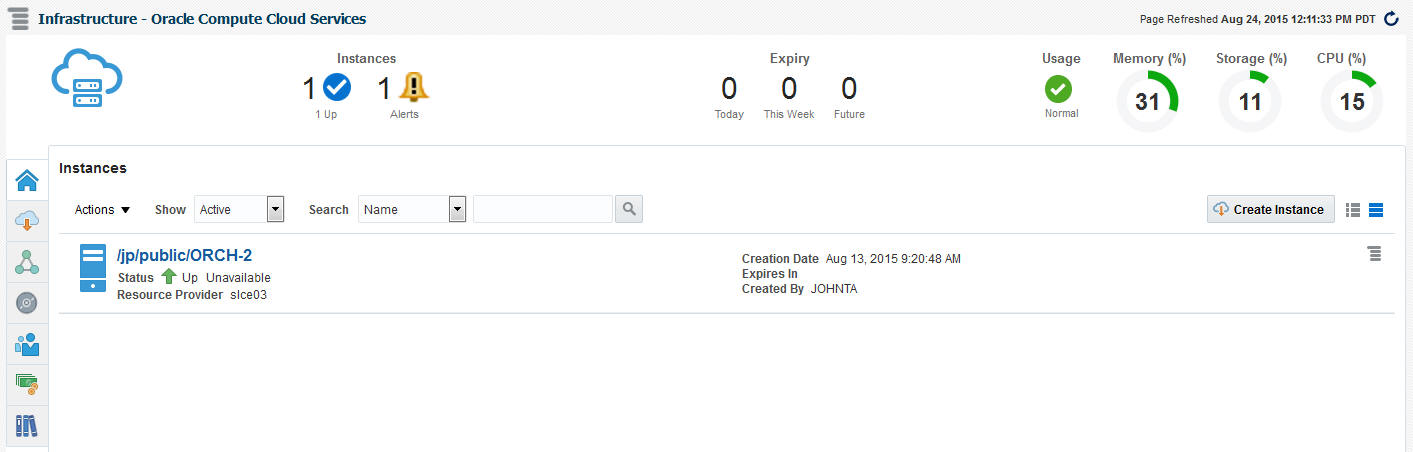Click the instance search text field

(543, 209)
